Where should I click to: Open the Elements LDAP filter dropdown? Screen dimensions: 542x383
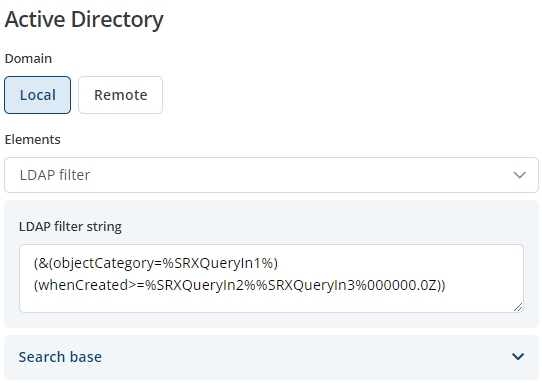(x=271, y=175)
